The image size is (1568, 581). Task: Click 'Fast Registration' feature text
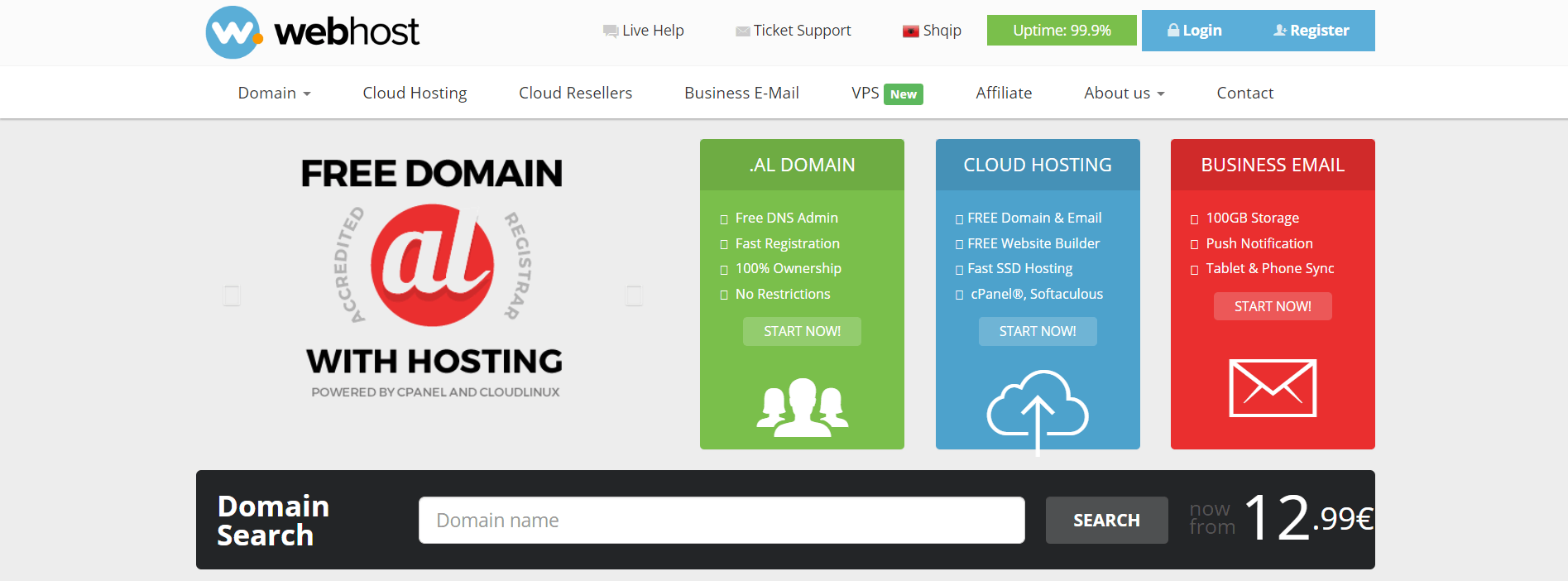(x=788, y=243)
